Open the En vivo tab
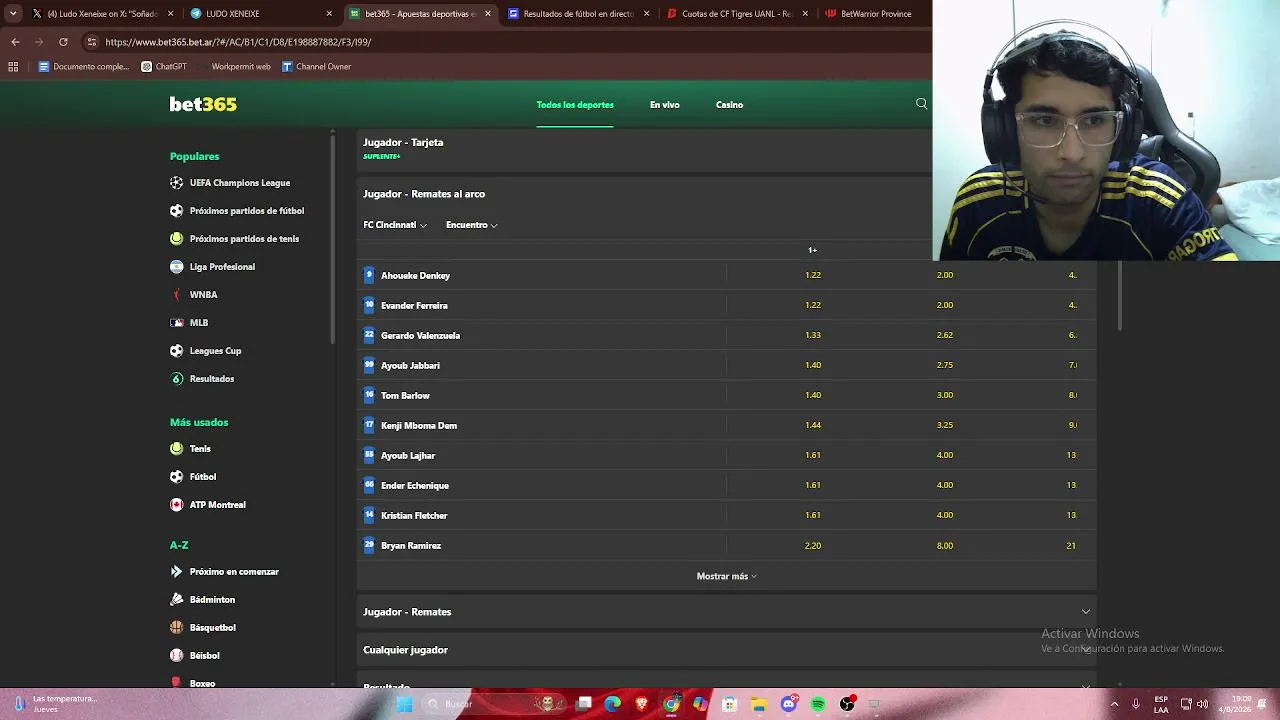Image resolution: width=1280 pixels, height=720 pixels. [665, 105]
